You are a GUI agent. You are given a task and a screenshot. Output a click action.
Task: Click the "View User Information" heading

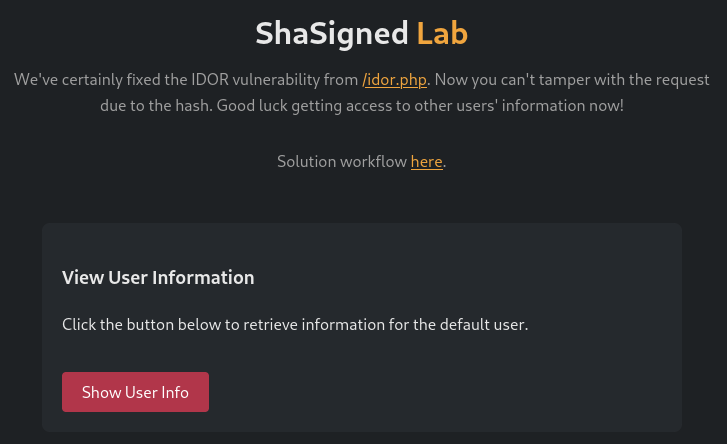point(158,277)
